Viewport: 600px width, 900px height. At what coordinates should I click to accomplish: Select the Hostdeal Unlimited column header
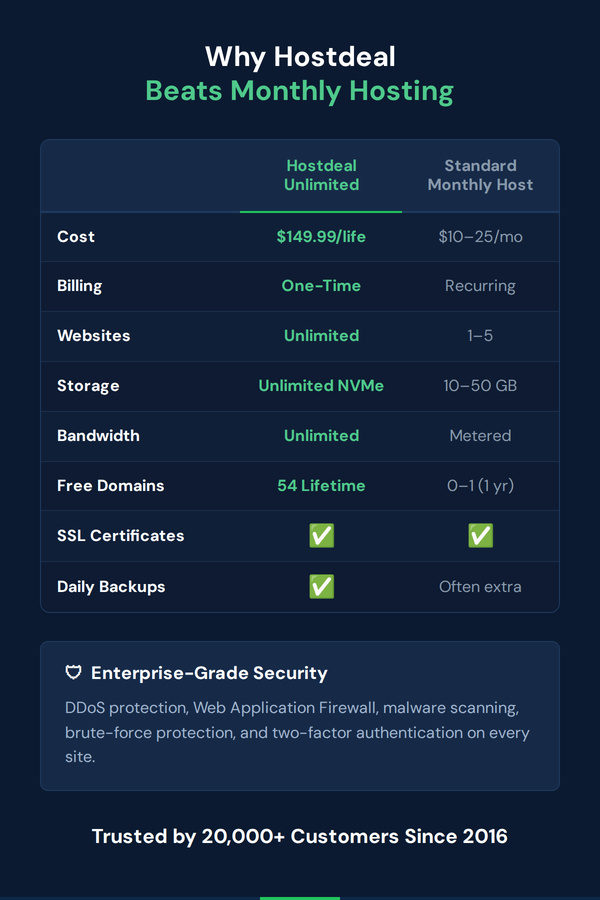tap(322, 175)
